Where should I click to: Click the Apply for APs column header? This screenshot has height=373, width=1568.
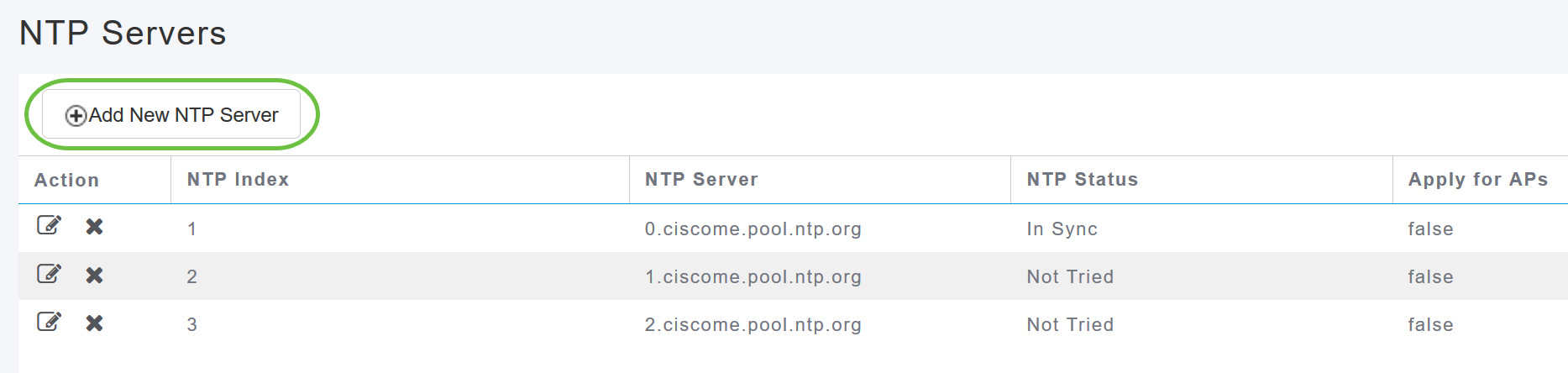(x=1477, y=180)
